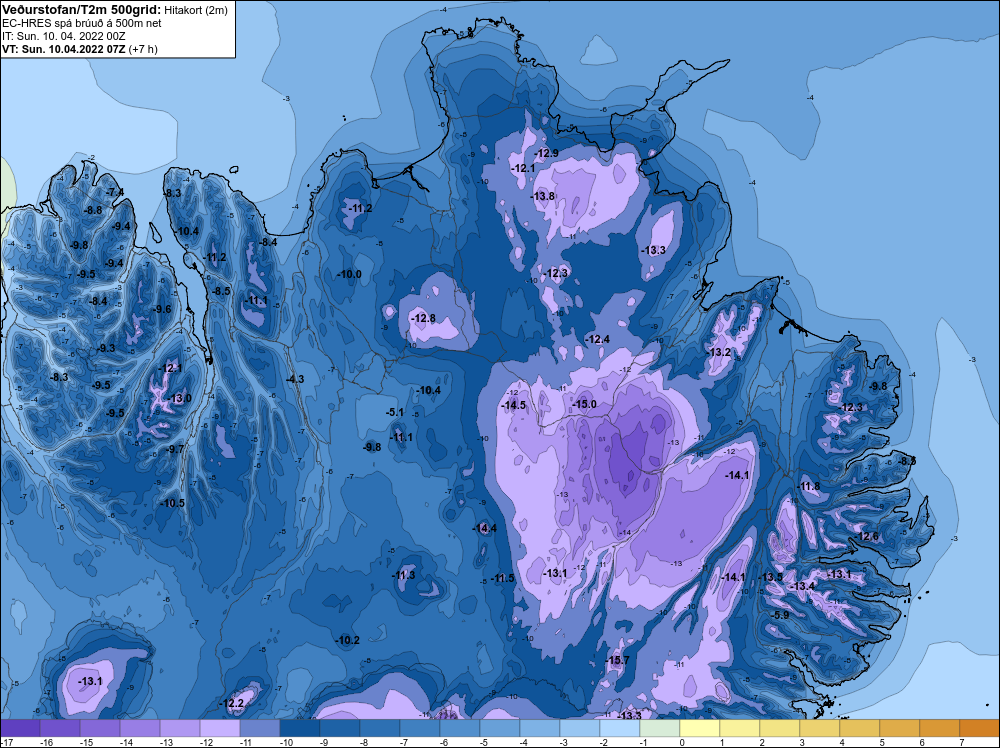Image resolution: width=1000 pixels, height=748 pixels.
Task: Click the -12.6 temperature label
Action: click(x=867, y=536)
